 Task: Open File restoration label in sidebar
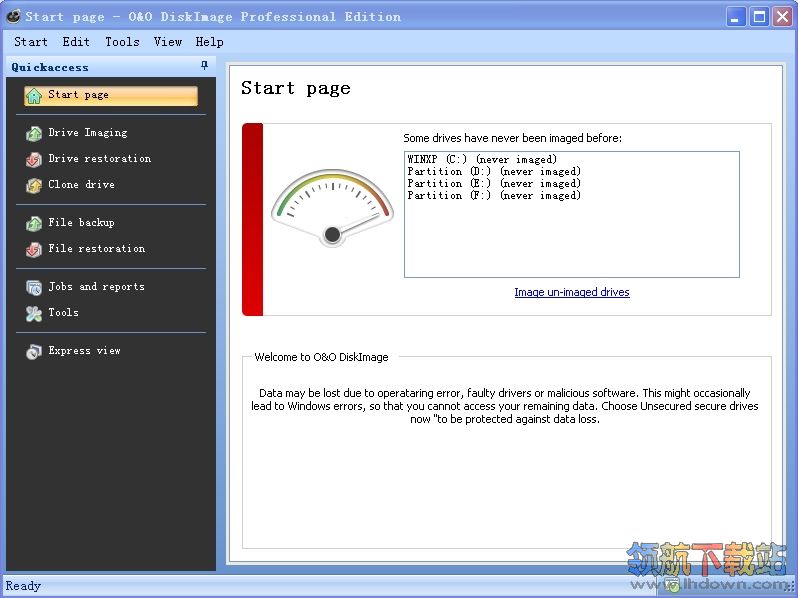[x=97, y=248]
